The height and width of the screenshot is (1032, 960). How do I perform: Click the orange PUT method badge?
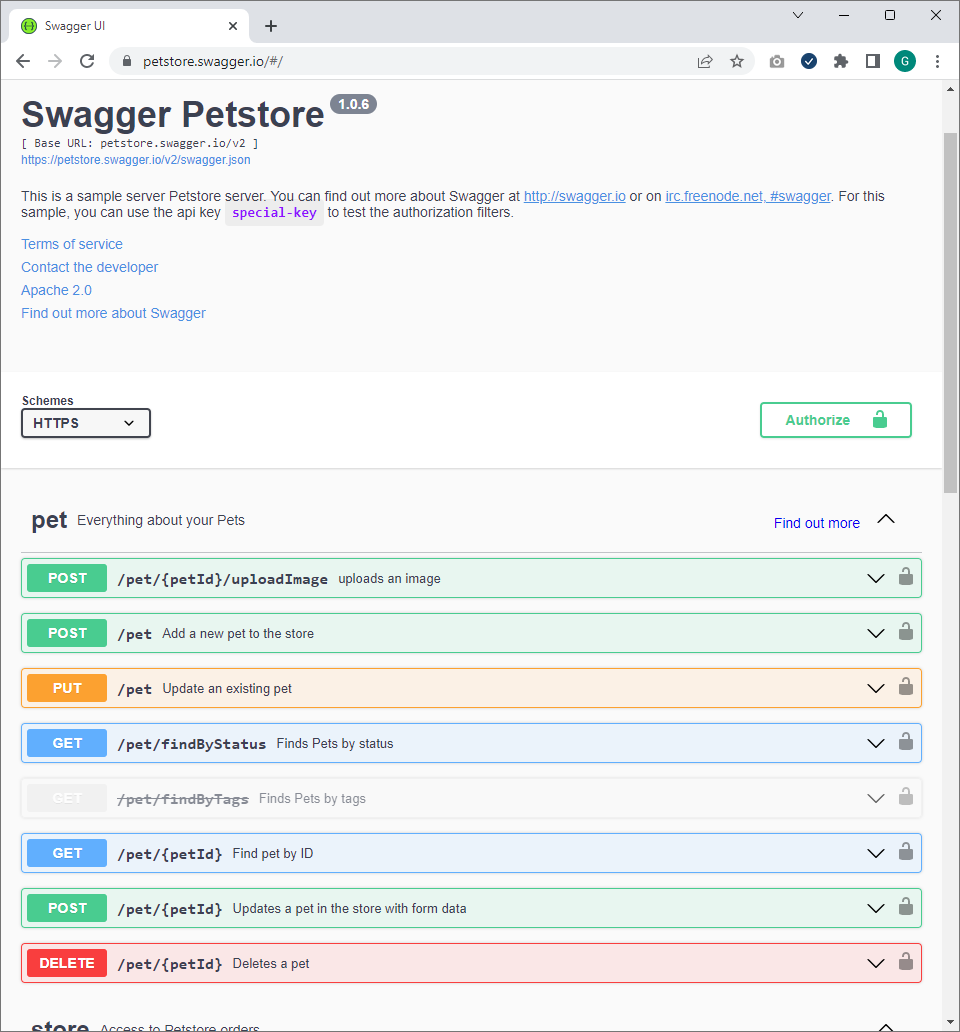(x=67, y=688)
